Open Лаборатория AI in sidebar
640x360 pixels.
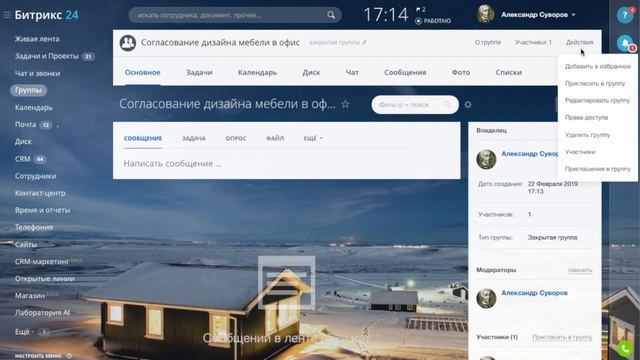(42, 313)
